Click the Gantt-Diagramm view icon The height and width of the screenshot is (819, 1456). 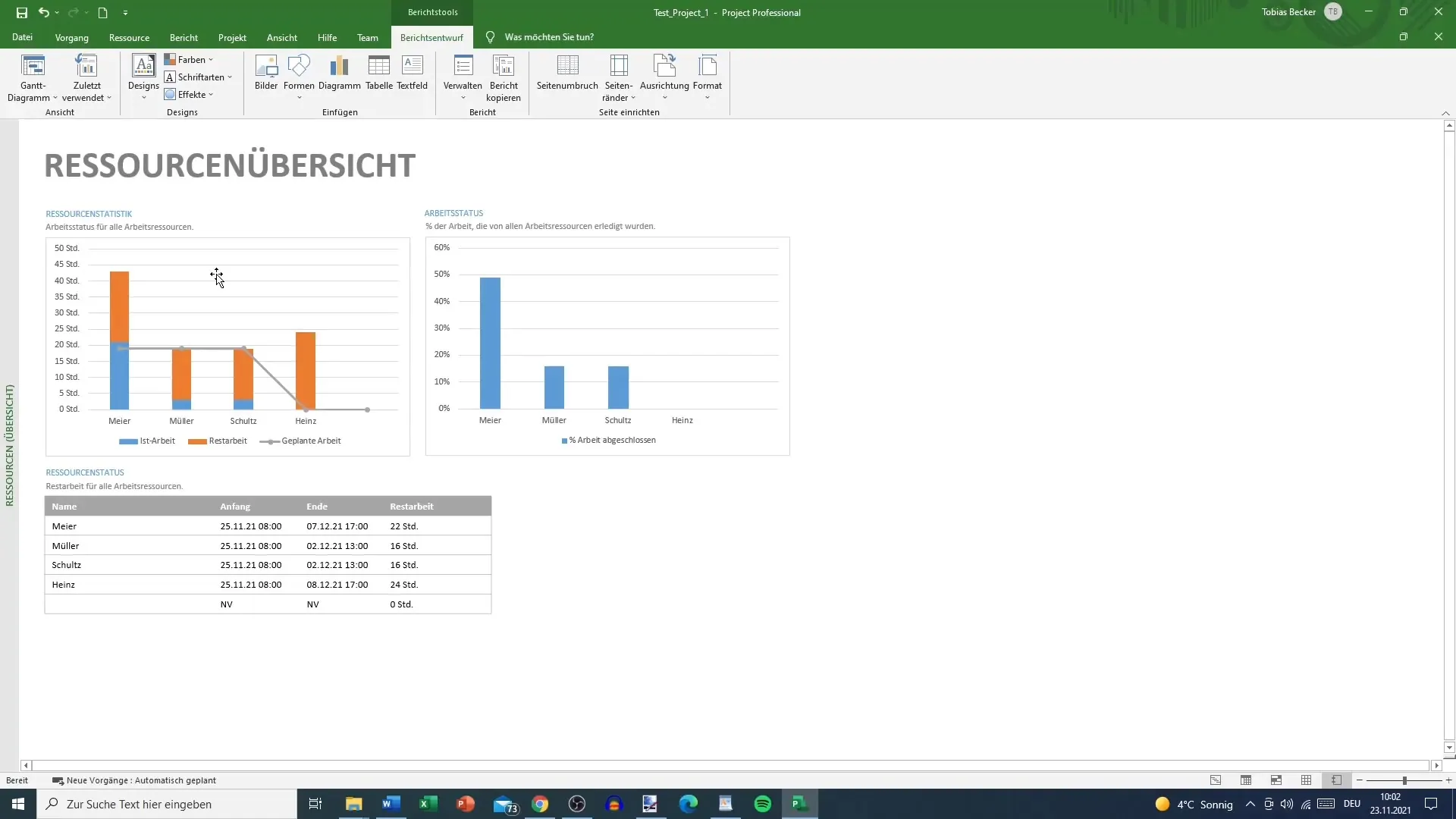(x=33, y=67)
